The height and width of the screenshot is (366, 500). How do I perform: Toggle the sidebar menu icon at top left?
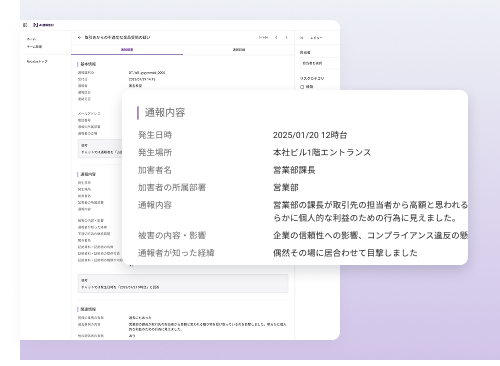tap(25, 25)
